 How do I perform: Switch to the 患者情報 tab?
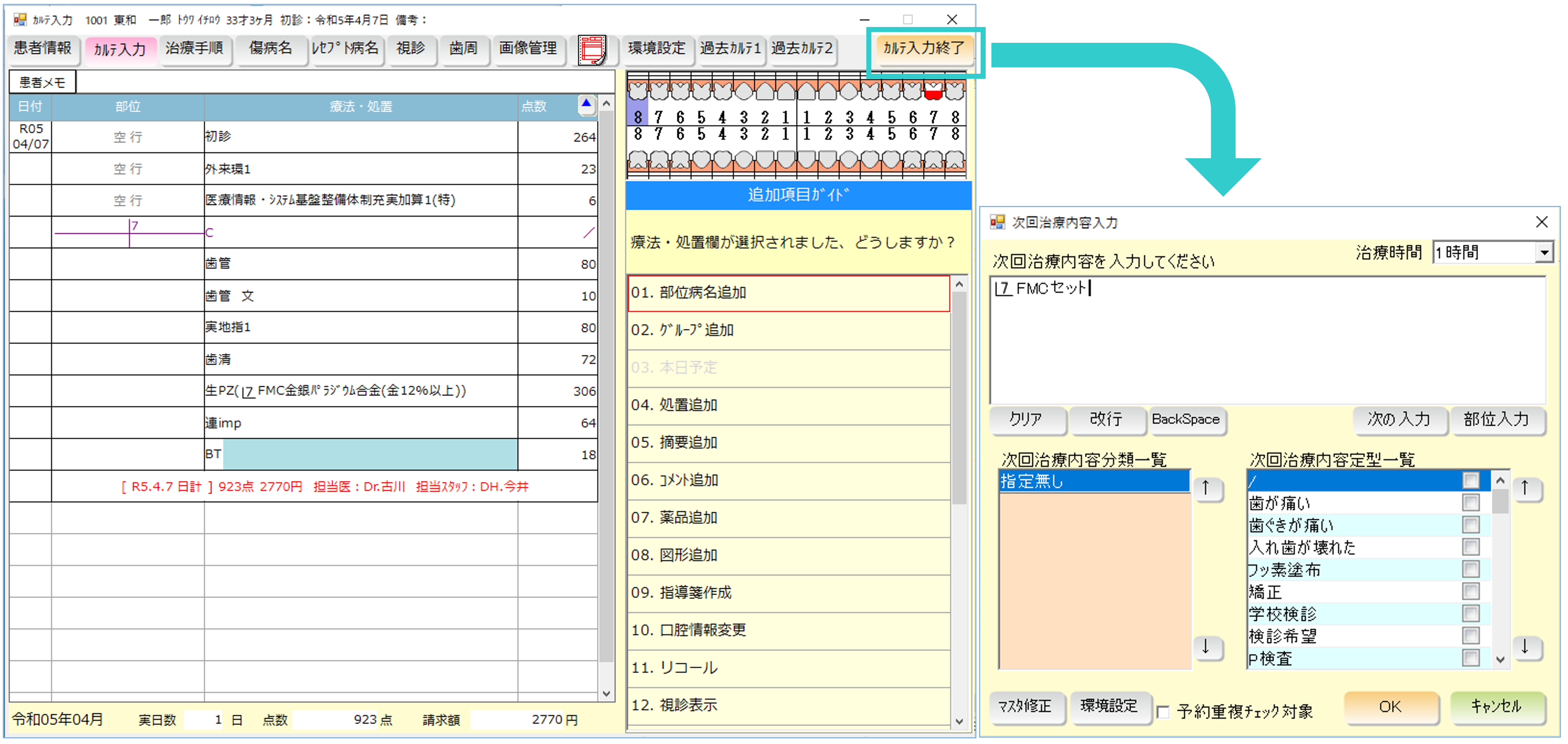pos(43,49)
